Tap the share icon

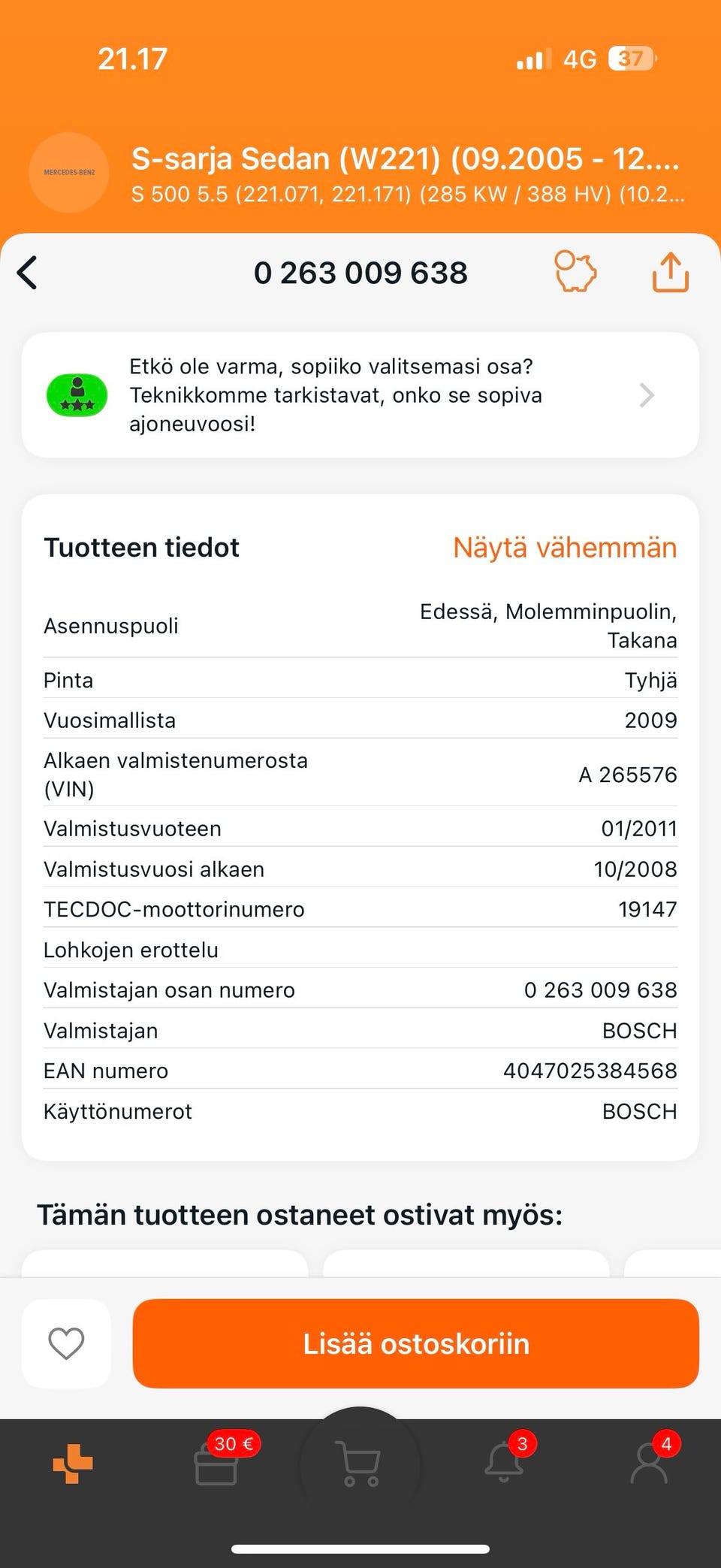[670, 271]
